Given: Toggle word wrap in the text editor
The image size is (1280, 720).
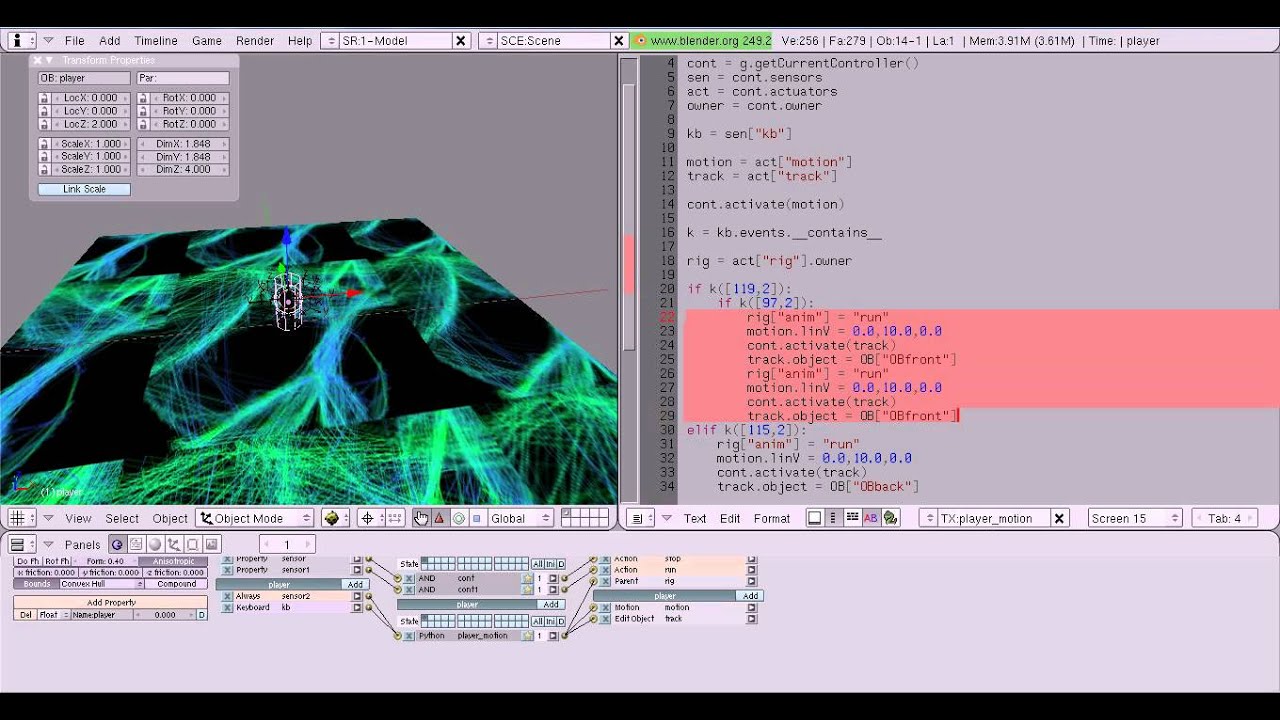Looking at the screenshot, I should (852, 518).
